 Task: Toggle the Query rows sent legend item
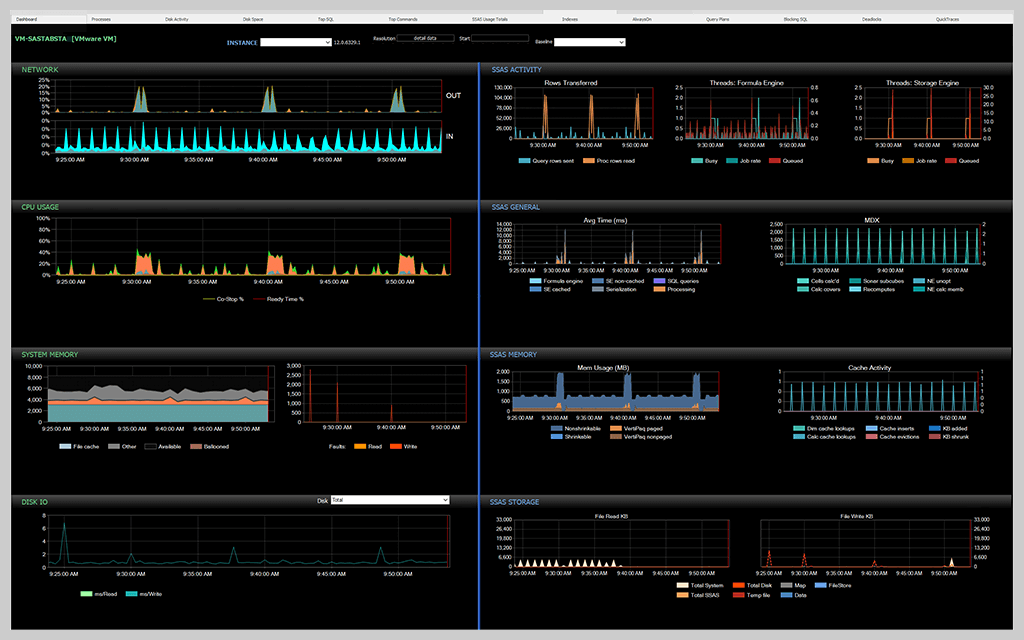click(549, 160)
